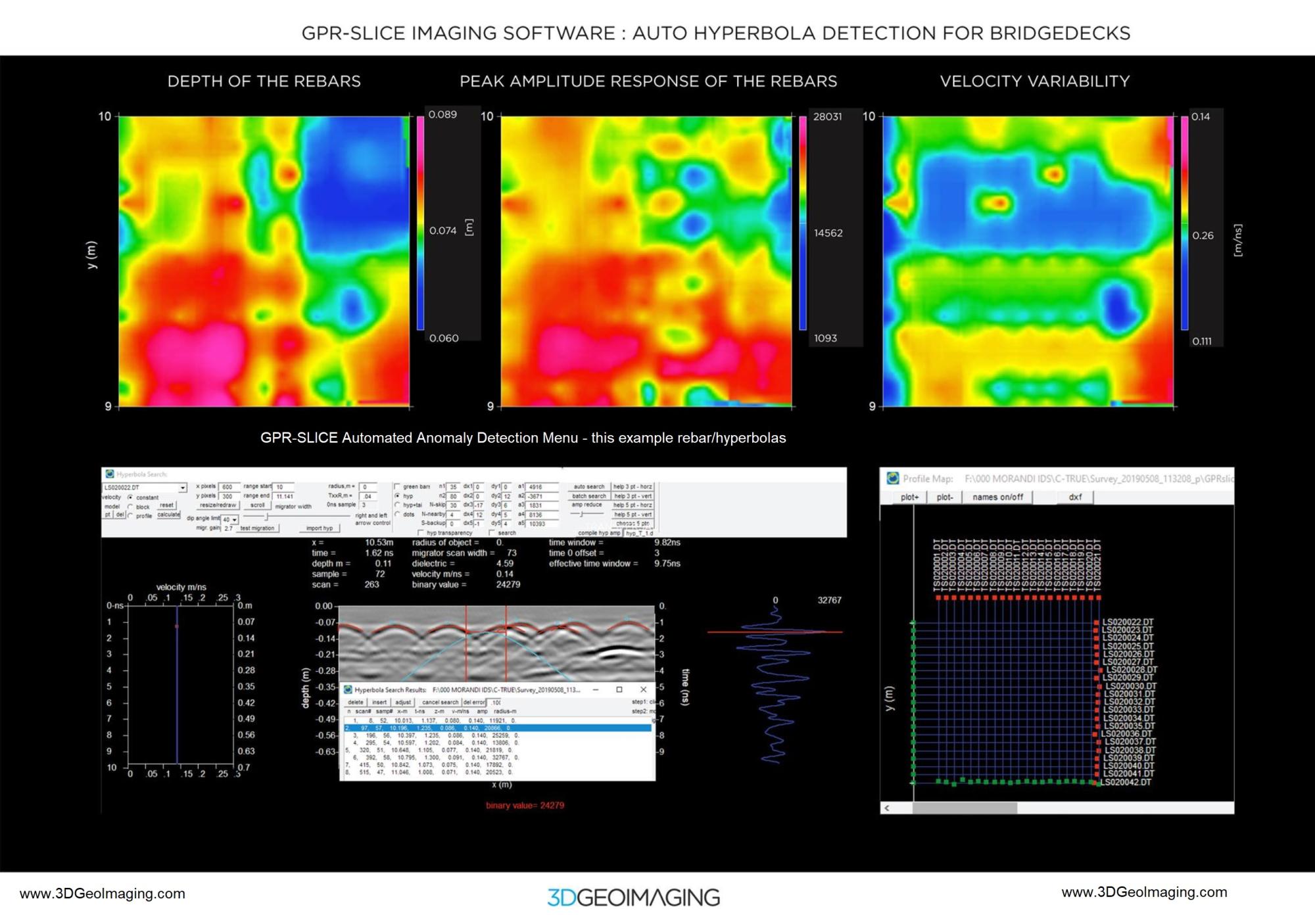This screenshot has height=924, width=1315.
Task: Select the constant velocity model radio
Action: click(130, 497)
